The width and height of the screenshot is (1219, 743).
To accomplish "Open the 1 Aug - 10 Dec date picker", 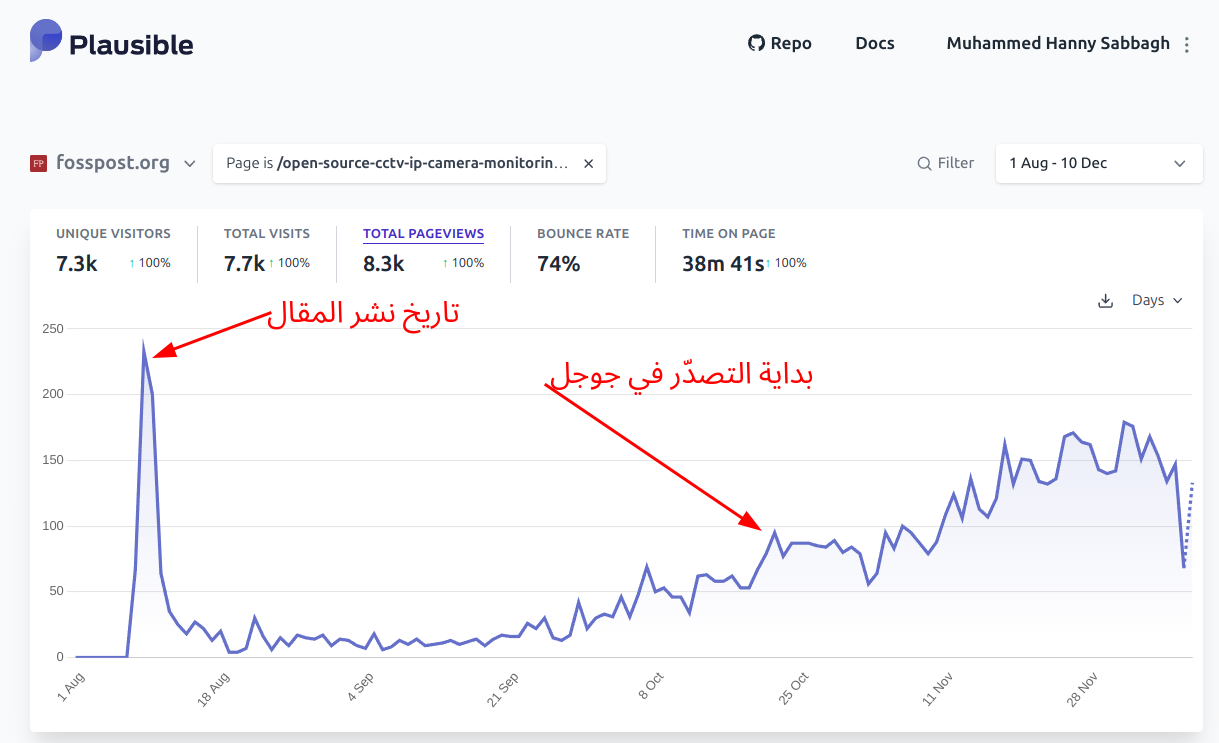I will coord(1098,163).
